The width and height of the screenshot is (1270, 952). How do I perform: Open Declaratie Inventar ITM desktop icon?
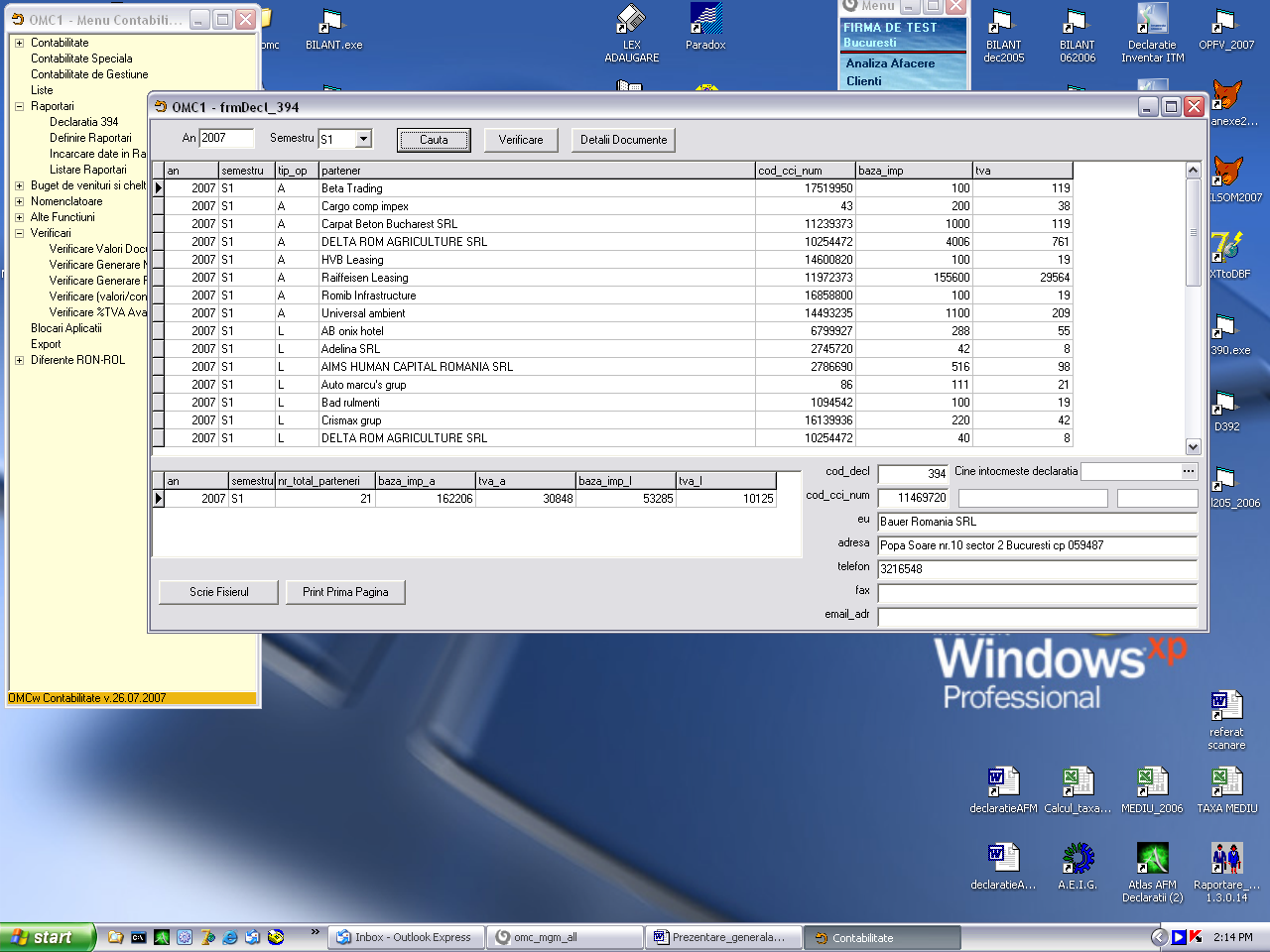click(1152, 33)
